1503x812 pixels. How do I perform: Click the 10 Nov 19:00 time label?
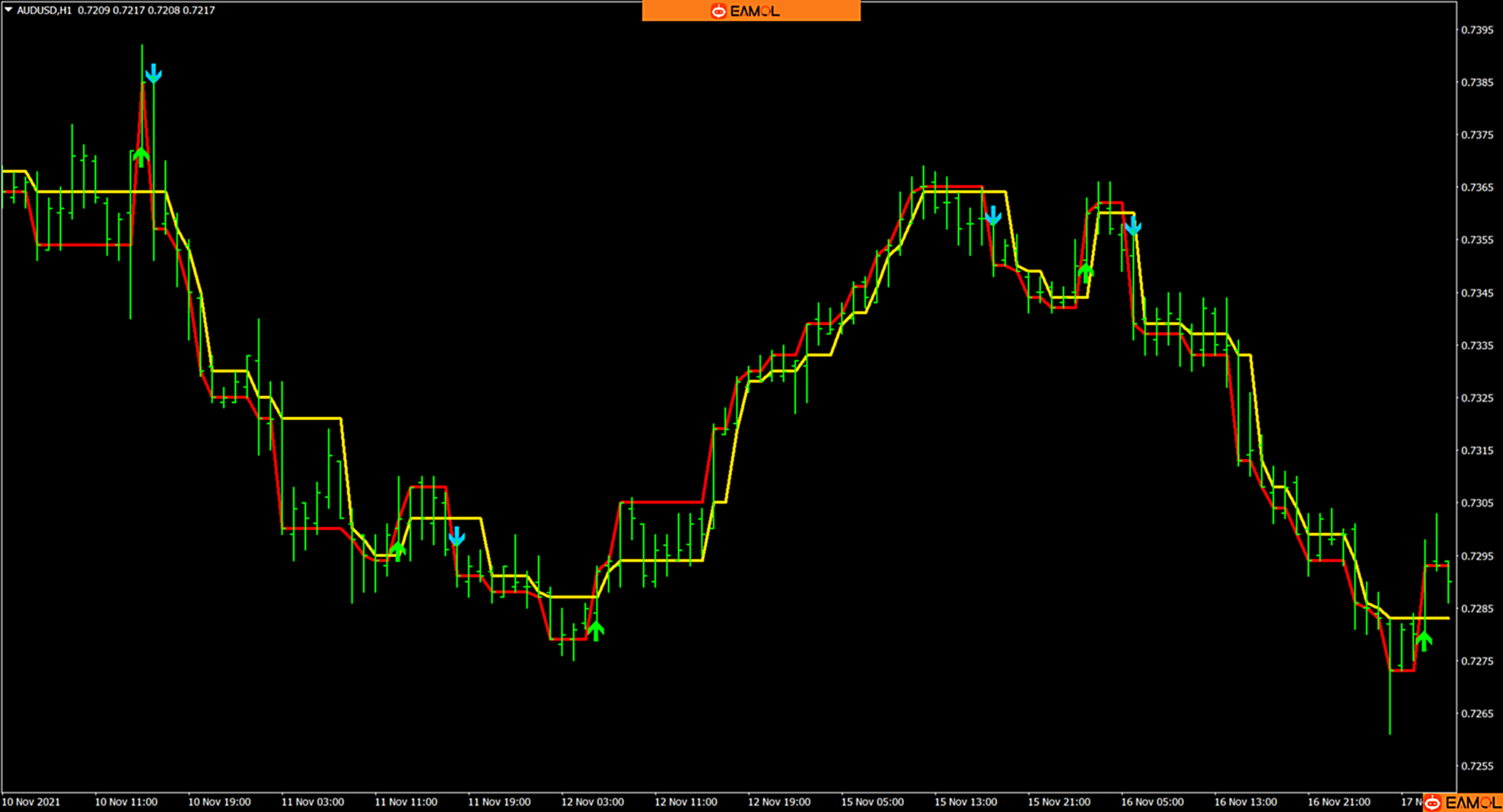(x=219, y=802)
